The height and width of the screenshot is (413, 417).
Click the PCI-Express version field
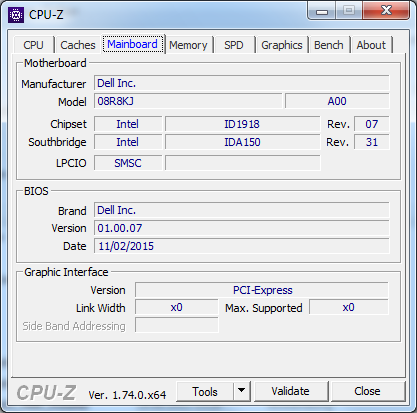[x=262, y=290]
